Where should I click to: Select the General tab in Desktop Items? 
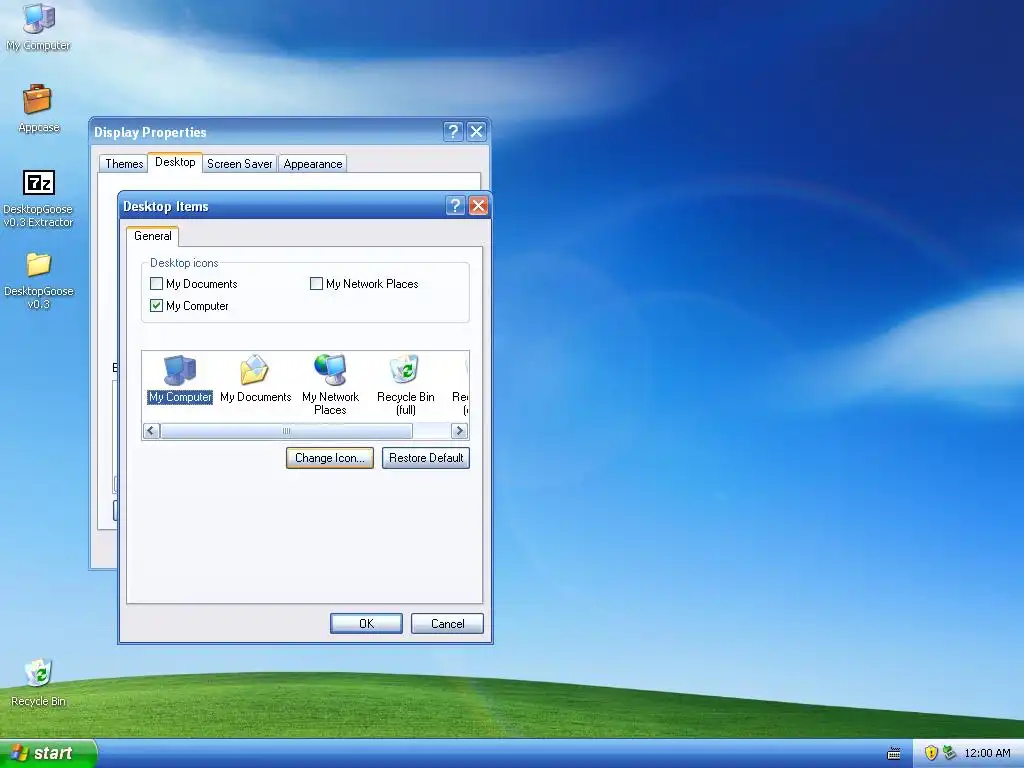(153, 236)
